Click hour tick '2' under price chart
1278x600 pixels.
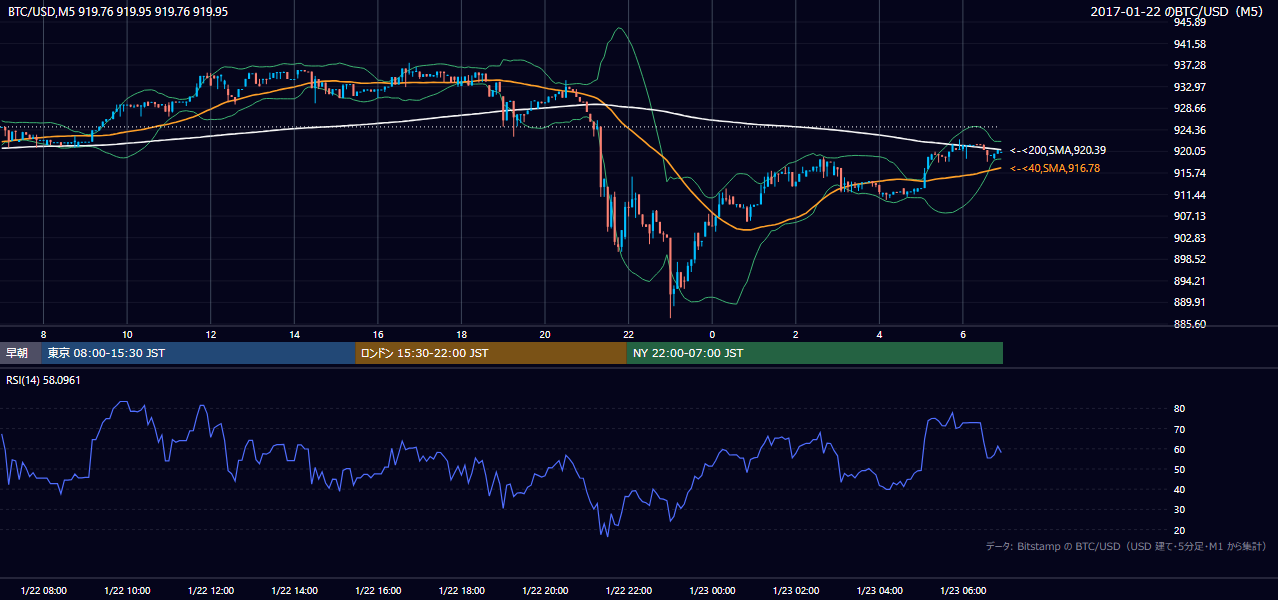(x=795, y=334)
